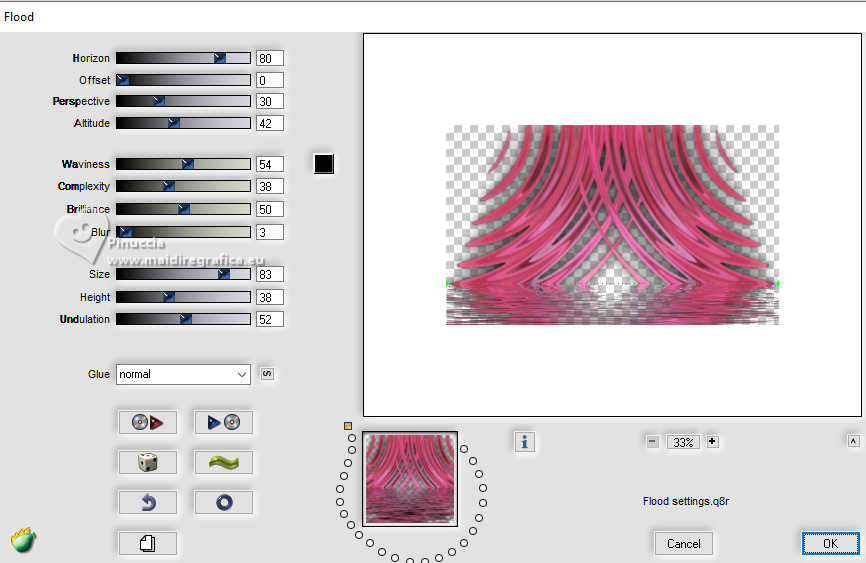Screen dimensions: 866x563
Task: Click the Complexity value field 38
Action: [270, 186]
